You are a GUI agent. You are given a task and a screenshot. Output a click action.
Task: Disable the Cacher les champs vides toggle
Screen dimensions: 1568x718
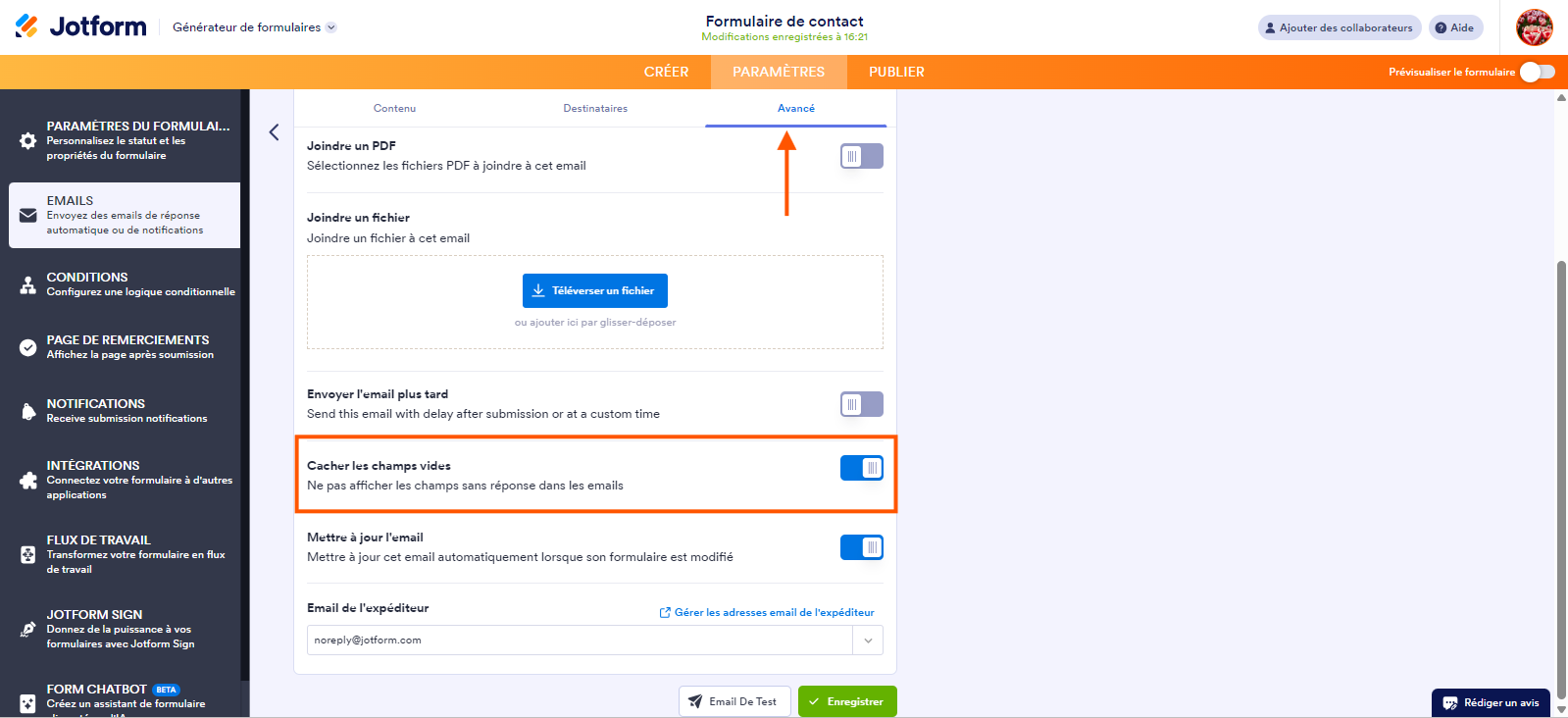861,469
